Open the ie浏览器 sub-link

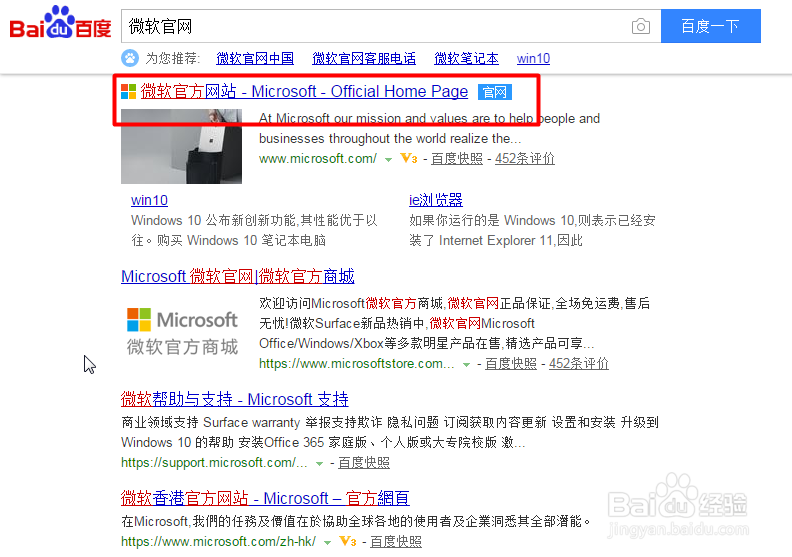[x=435, y=200]
